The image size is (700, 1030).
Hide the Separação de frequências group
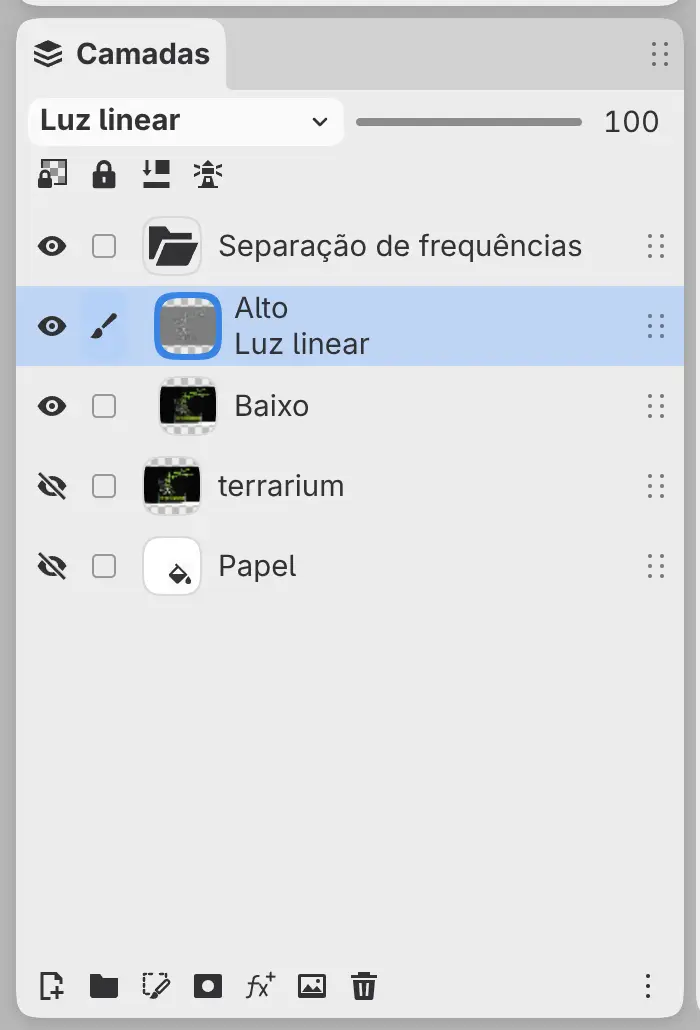point(52,246)
